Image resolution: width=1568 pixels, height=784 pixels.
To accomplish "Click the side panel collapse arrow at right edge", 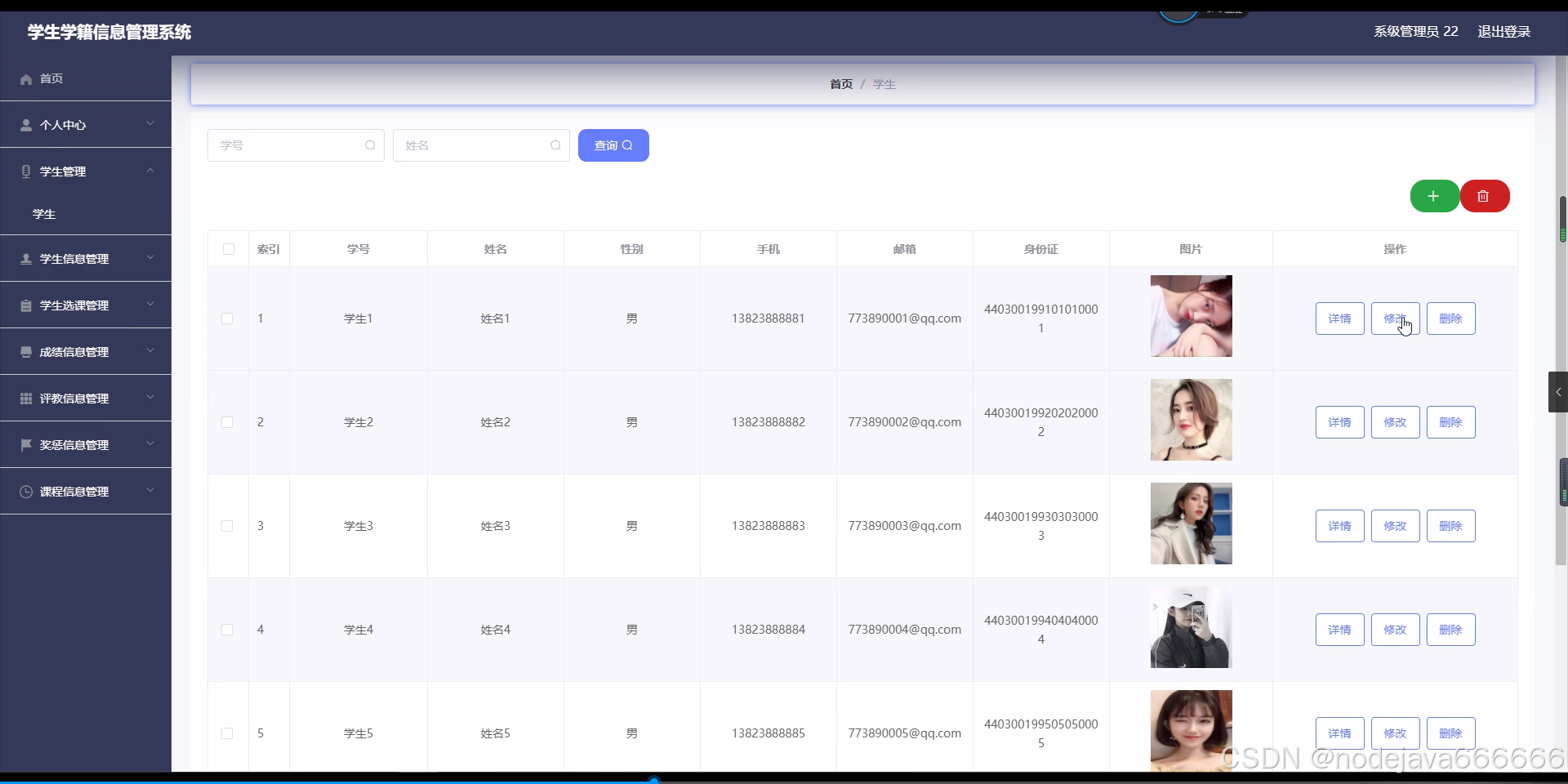I will tap(1558, 392).
